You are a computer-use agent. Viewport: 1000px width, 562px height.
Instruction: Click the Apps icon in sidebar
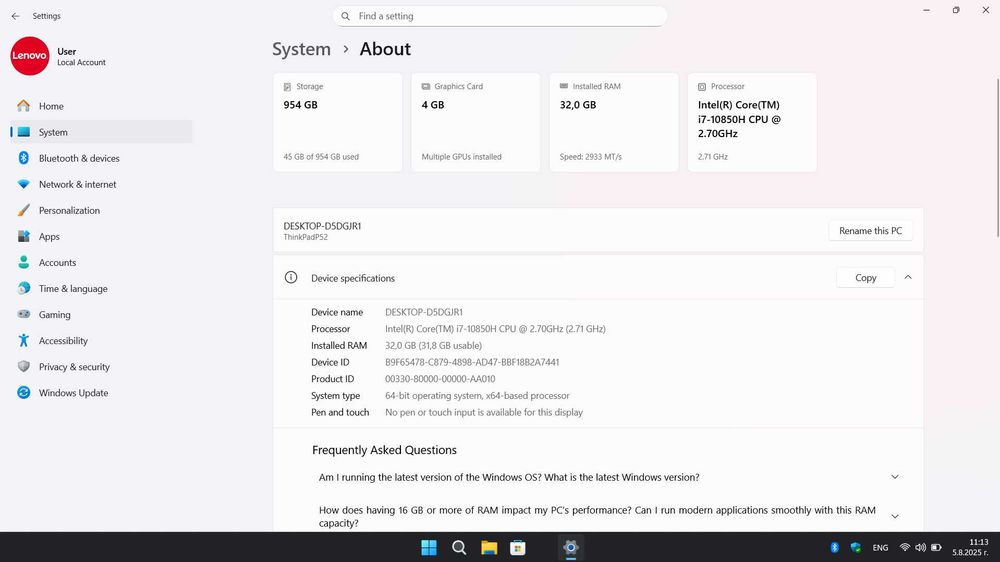tap(24, 236)
